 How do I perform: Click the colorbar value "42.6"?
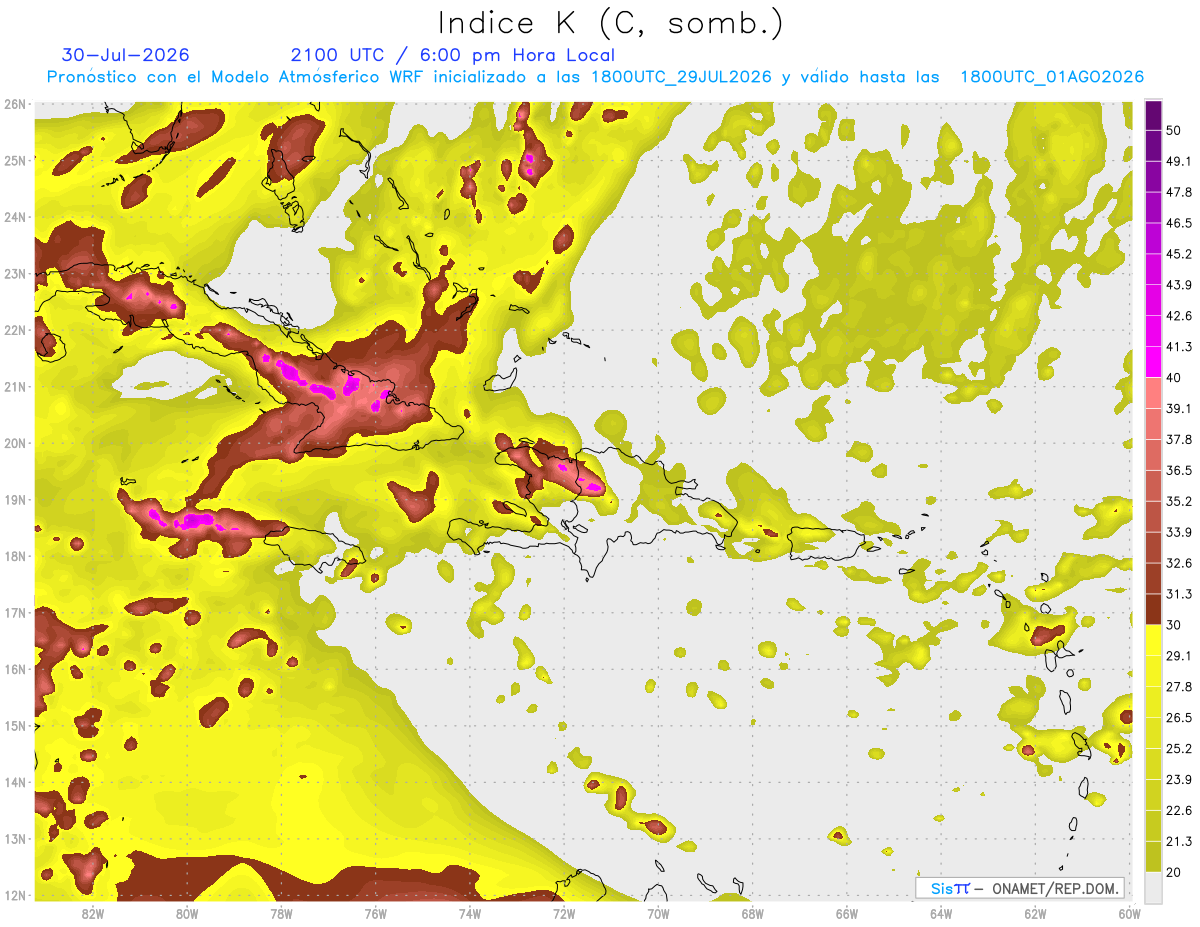pyautogui.click(x=1178, y=316)
